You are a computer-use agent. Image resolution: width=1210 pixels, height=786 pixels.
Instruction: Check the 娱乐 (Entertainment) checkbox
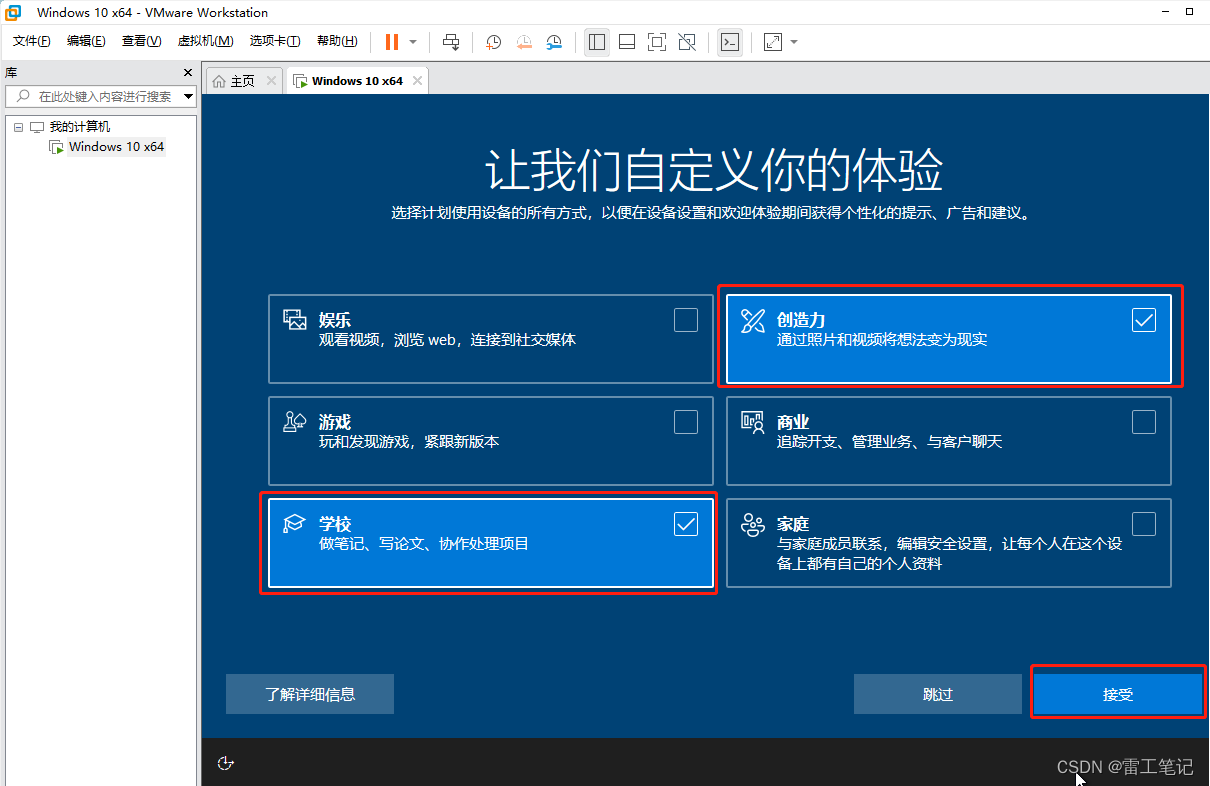[x=685, y=320]
